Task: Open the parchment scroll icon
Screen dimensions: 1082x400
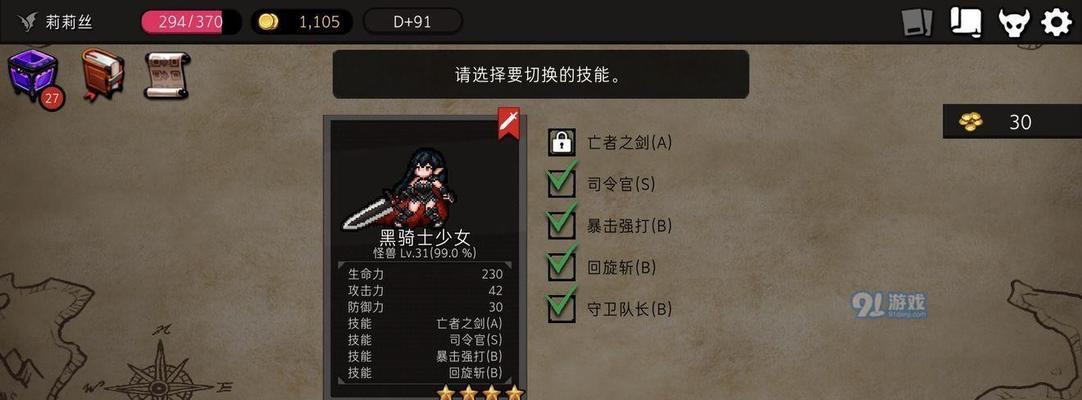Action: click(x=167, y=74)
